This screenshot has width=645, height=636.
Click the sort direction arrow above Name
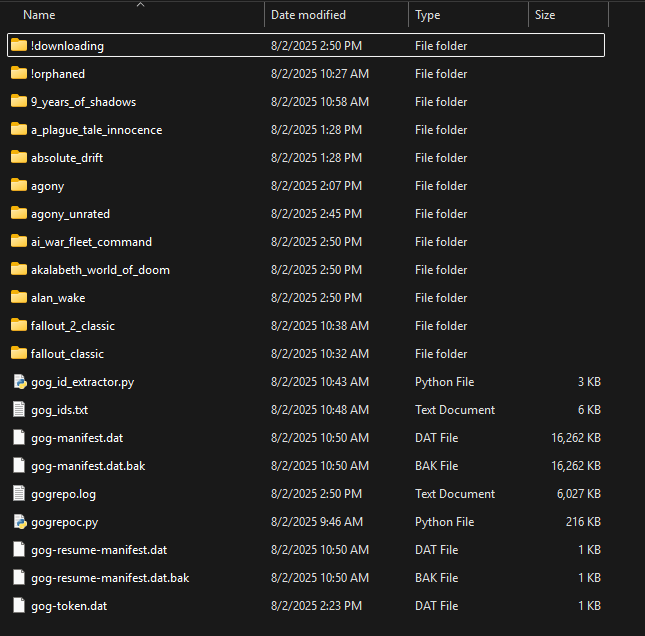(x=140, y=4)
